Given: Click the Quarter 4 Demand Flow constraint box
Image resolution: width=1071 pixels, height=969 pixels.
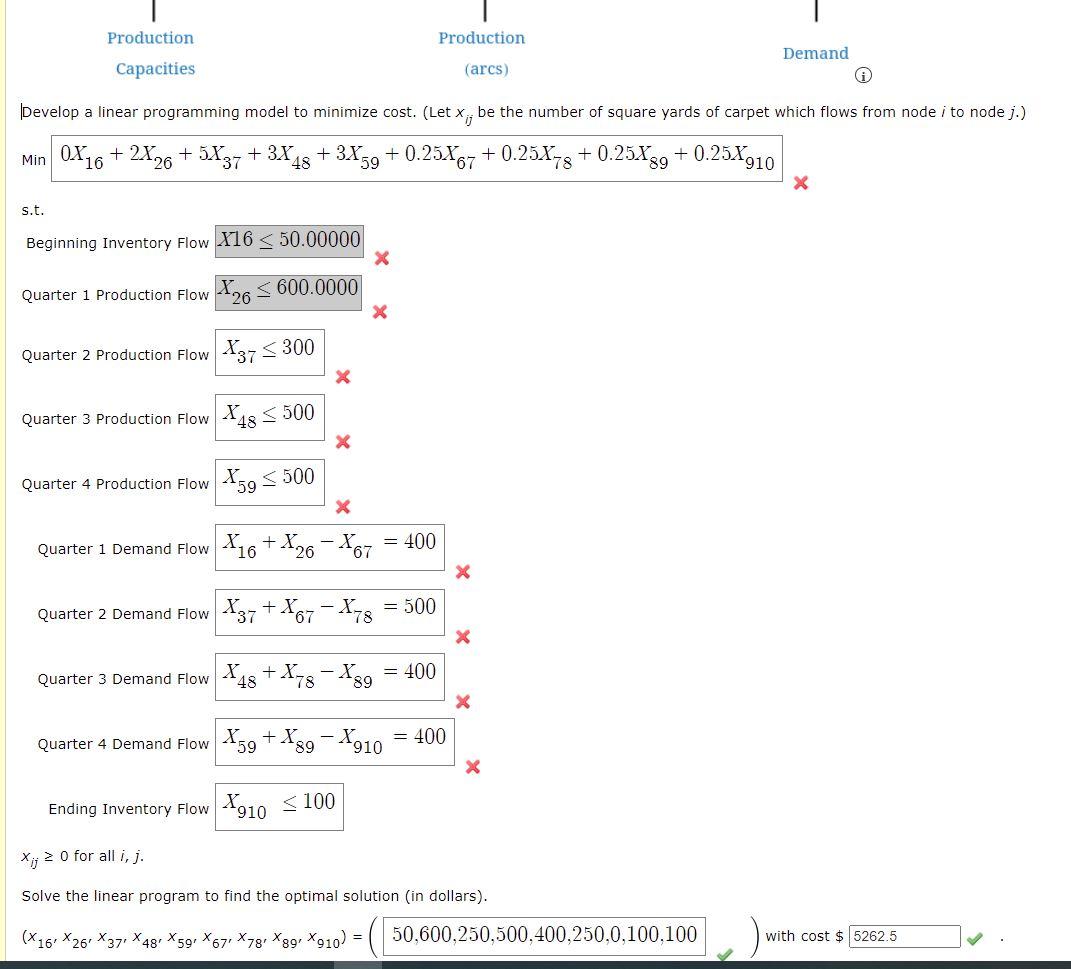Looking at the screenshot, I should pos(333,741).
